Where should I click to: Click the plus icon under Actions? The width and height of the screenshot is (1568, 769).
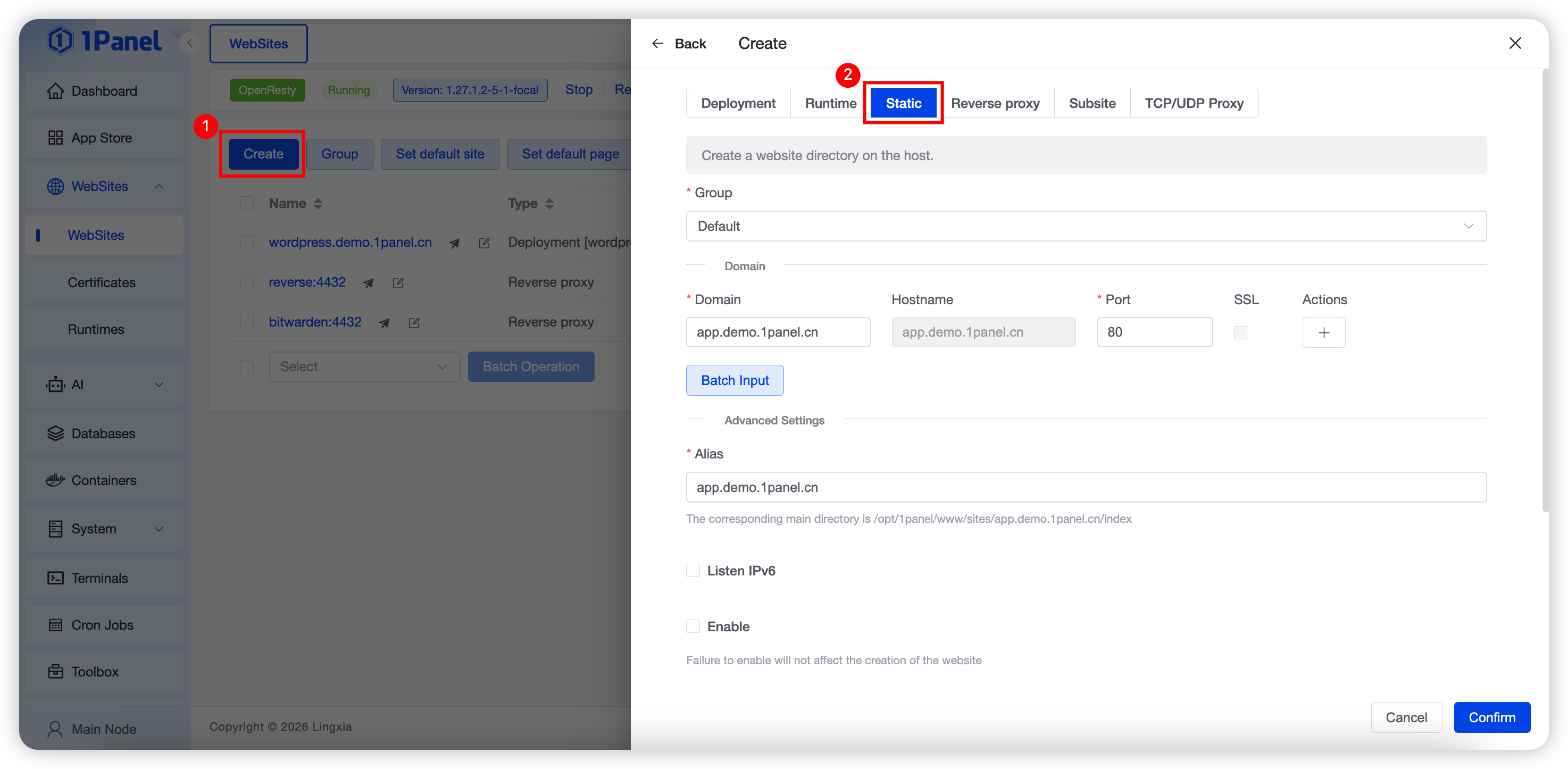(1323, 332)
